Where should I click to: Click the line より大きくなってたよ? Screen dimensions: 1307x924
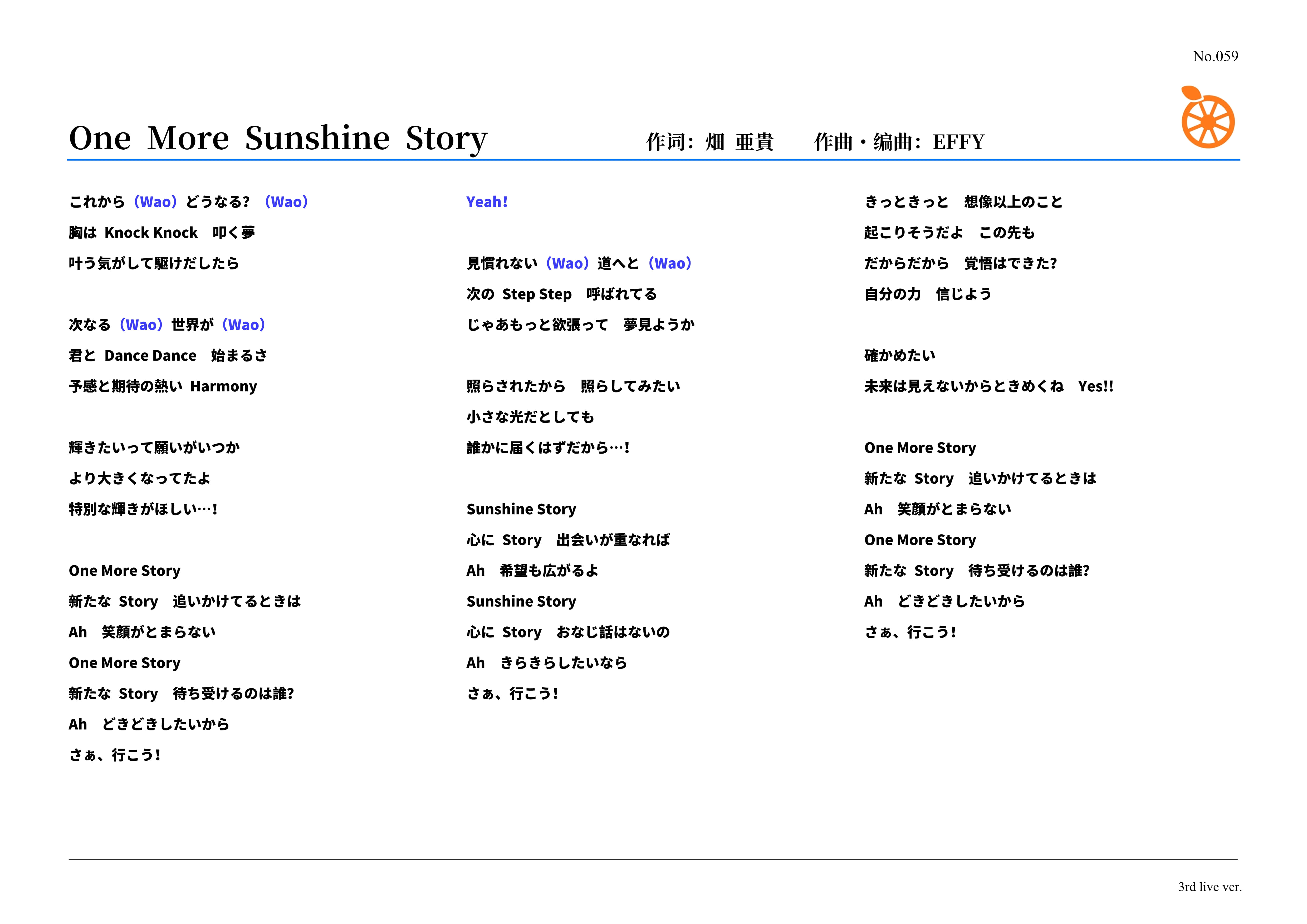(x=139, y=479)
